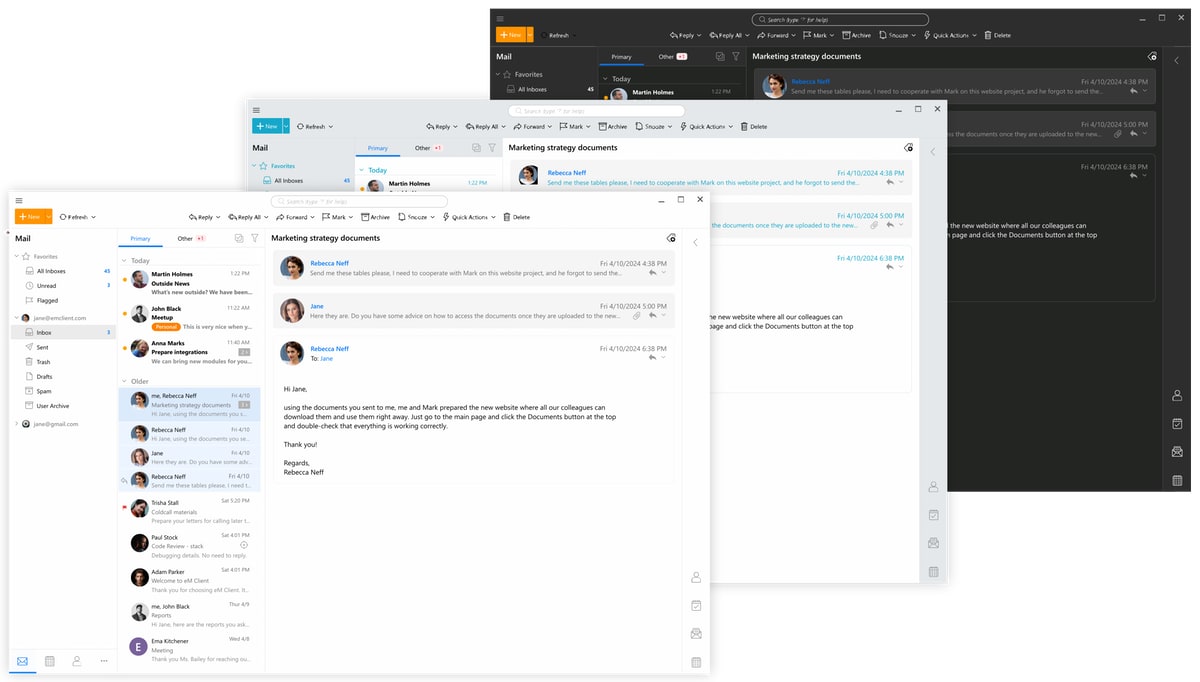Switch to the Other tab in front window
Screen dimensions: 1200x682
[185, 239]
